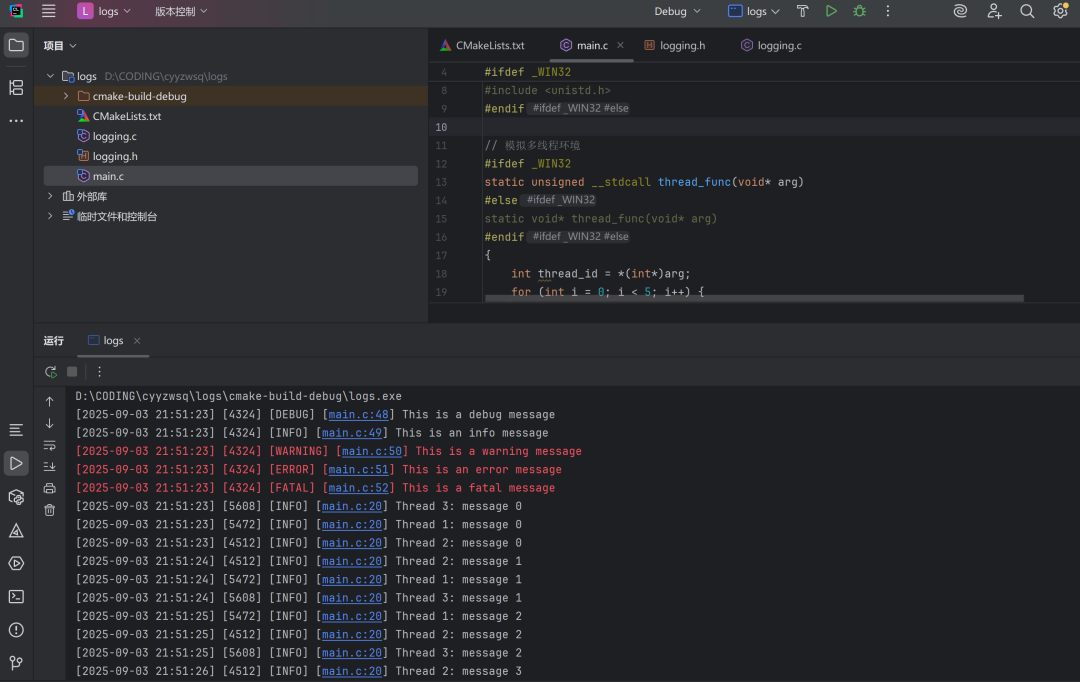Open the Git tool window icon

(16, 663)
